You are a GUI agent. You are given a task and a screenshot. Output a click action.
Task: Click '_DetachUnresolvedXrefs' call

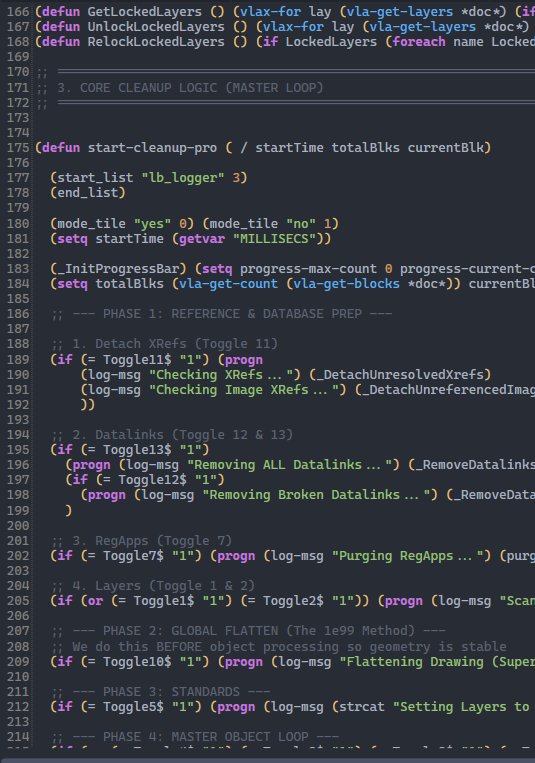coord(400,375)
